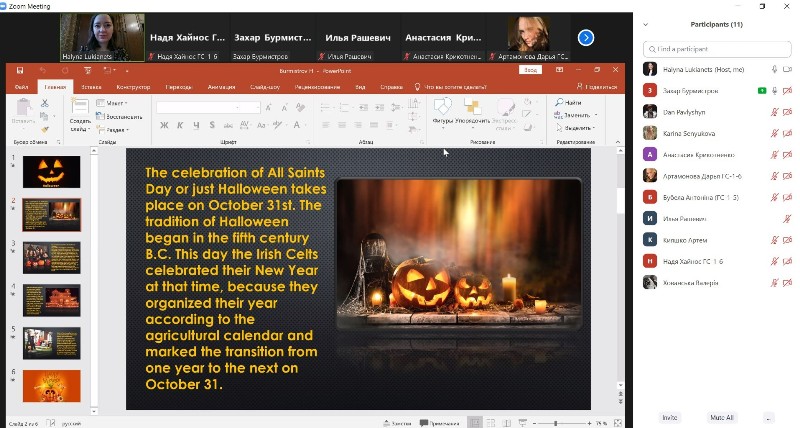Click the Find a participant search field

pyautogui.click(x=717, y=49)
